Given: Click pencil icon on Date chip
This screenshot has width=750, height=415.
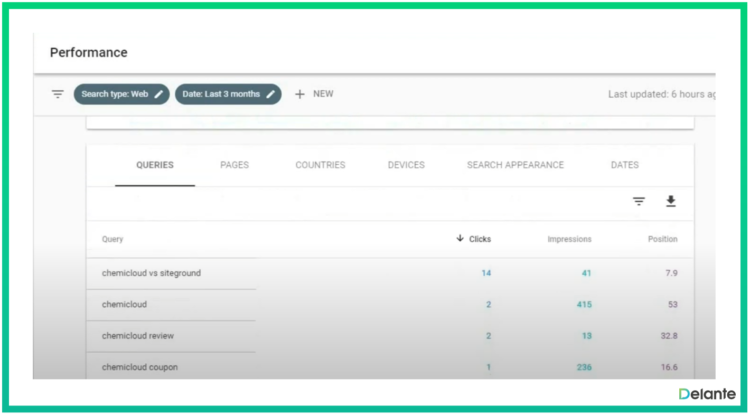Looking at the screenshot, I should [271, 94].
